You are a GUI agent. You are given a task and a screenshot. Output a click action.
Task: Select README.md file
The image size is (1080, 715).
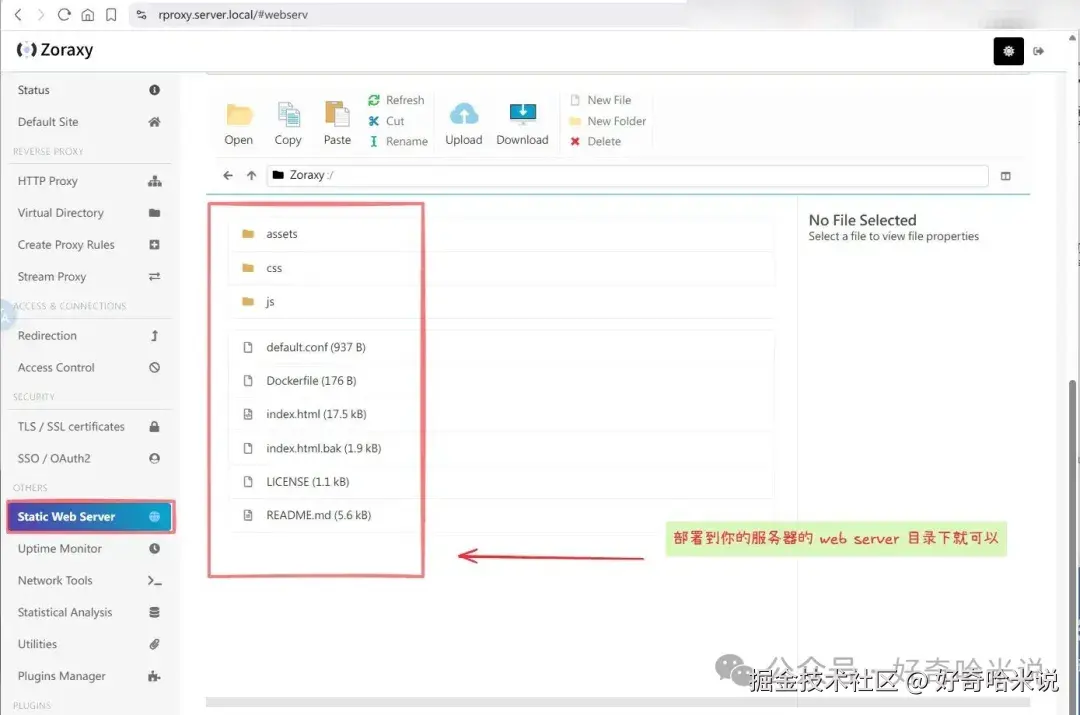(x=501, y=515)
